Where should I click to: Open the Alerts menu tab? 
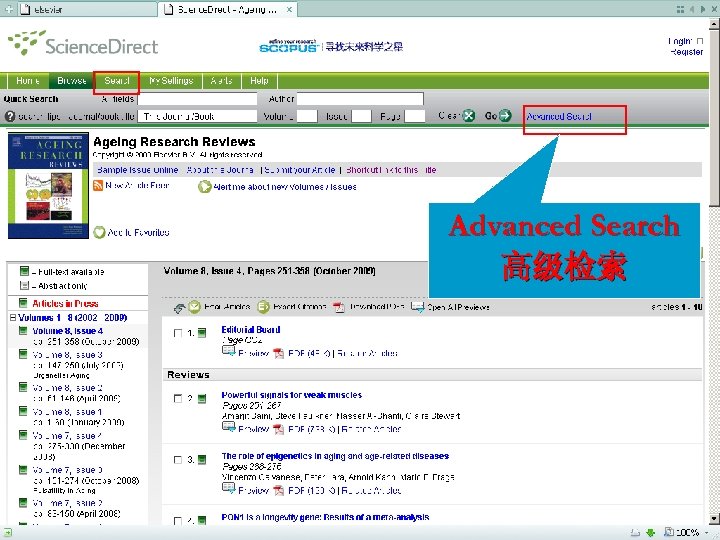[x=221, y=81]
